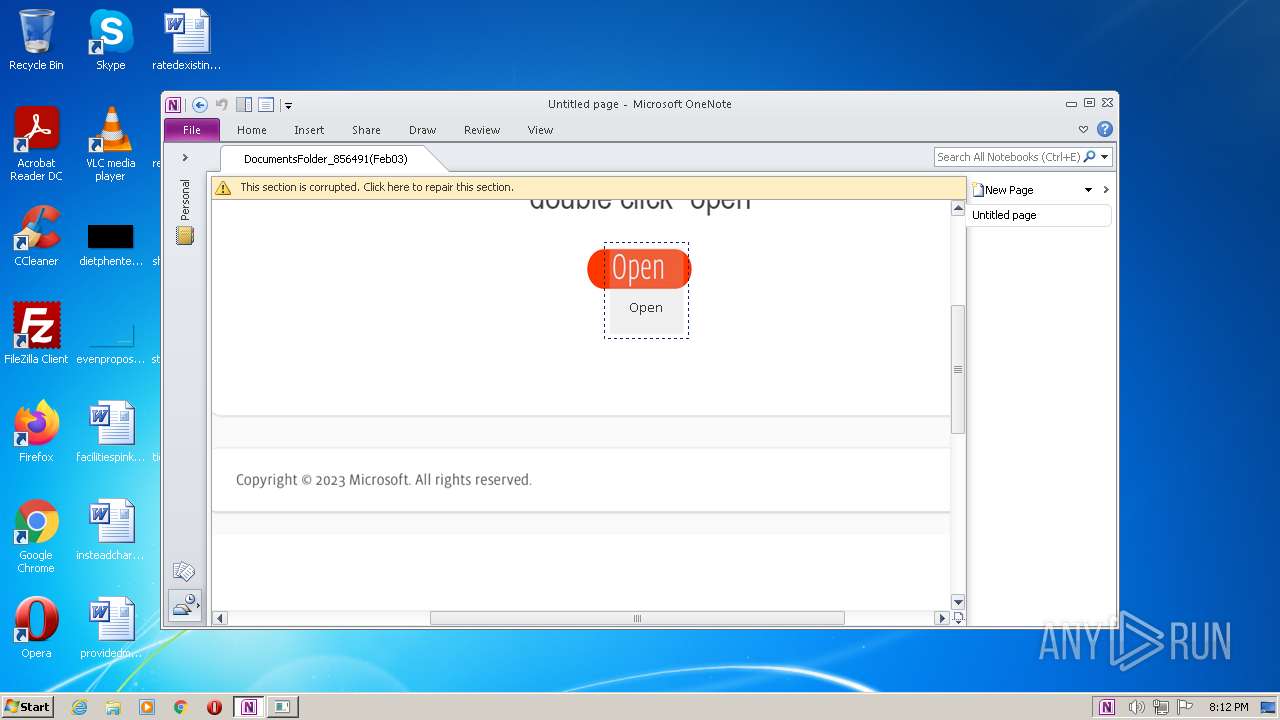
Task: Open the search scope dropdown arrow
Action: coord(1105,157)
